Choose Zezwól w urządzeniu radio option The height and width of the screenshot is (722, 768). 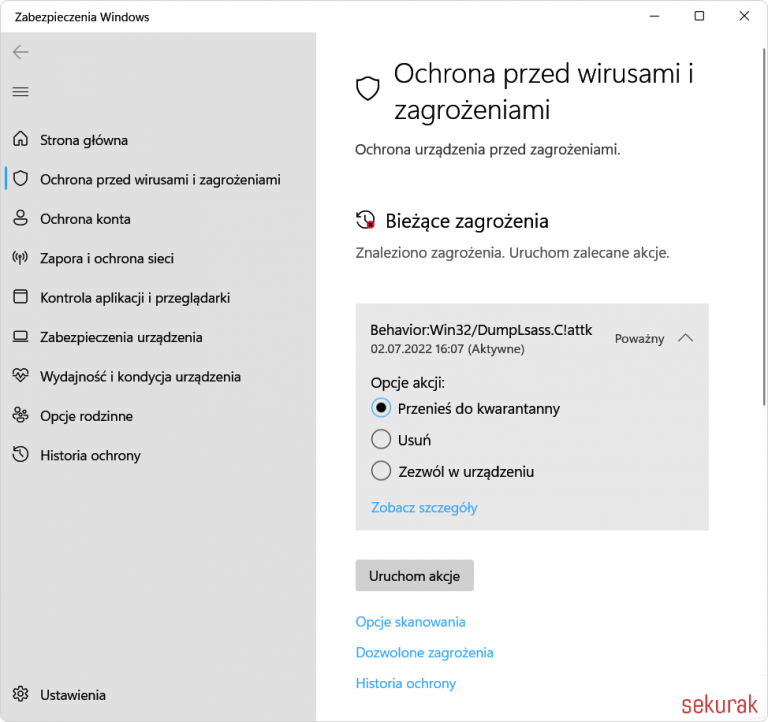click(x=381, y=471)
